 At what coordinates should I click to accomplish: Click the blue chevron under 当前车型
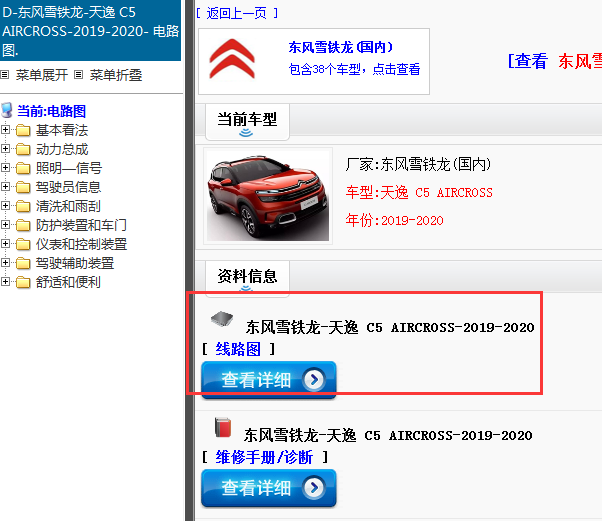[x=246, y=133]
